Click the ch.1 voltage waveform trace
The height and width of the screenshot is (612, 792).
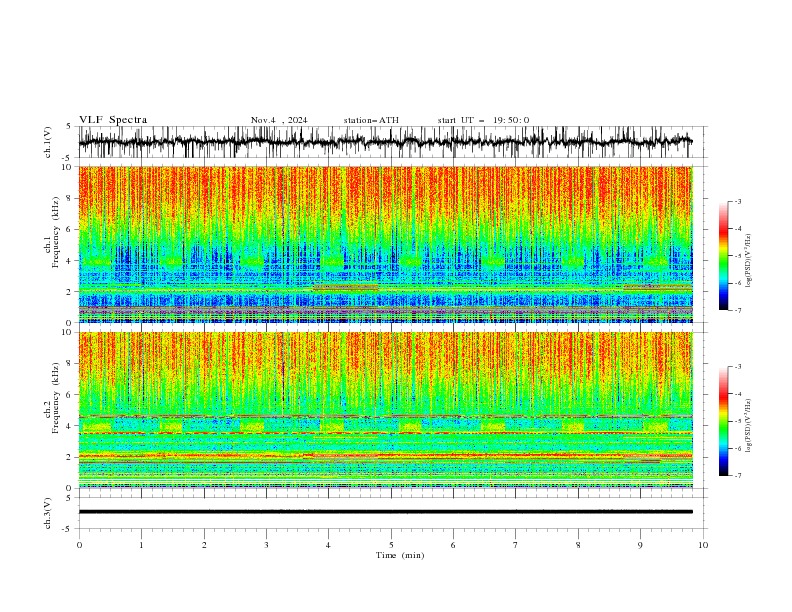(x=385, y=142)
